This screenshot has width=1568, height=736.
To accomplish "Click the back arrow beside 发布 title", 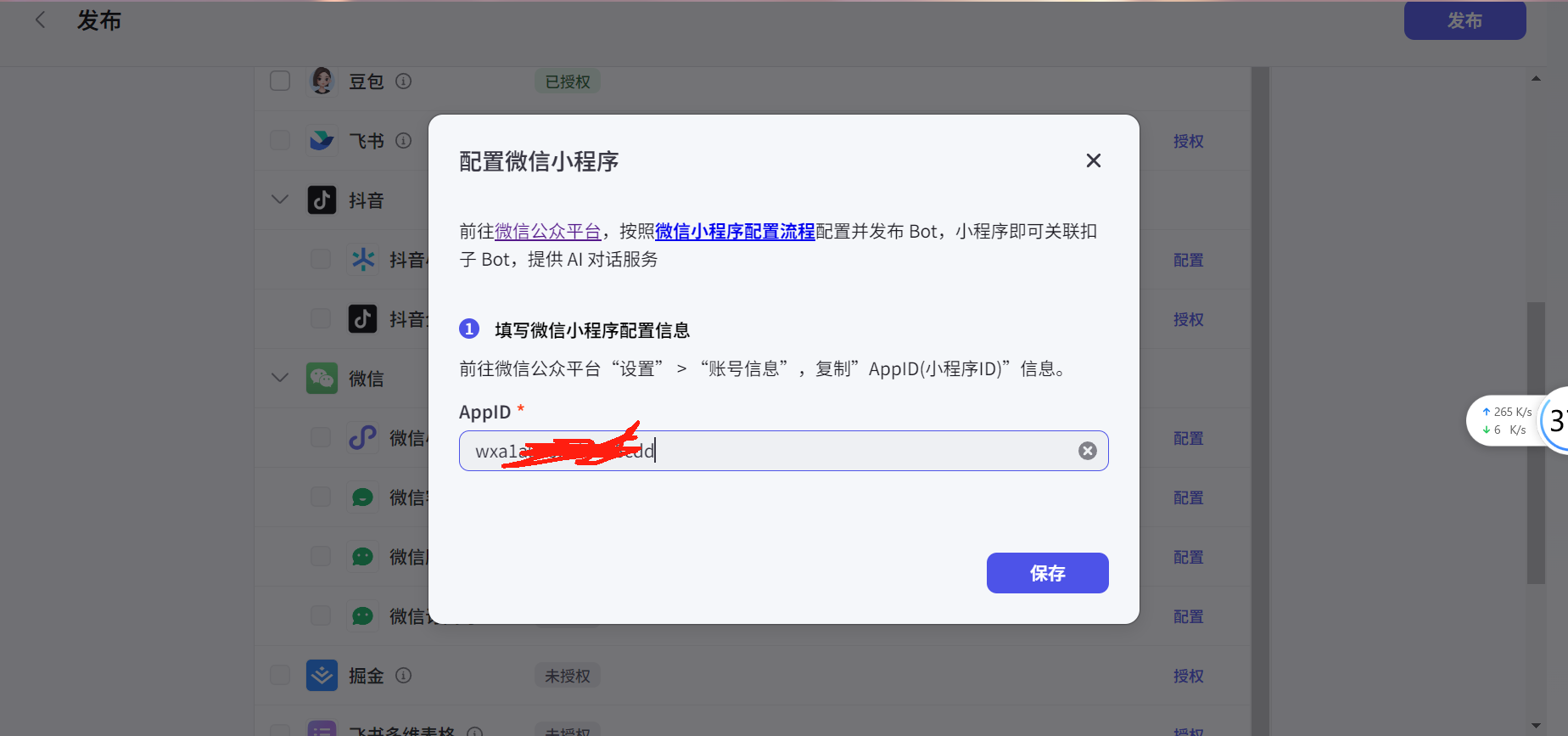I will [x=40, y=20].
